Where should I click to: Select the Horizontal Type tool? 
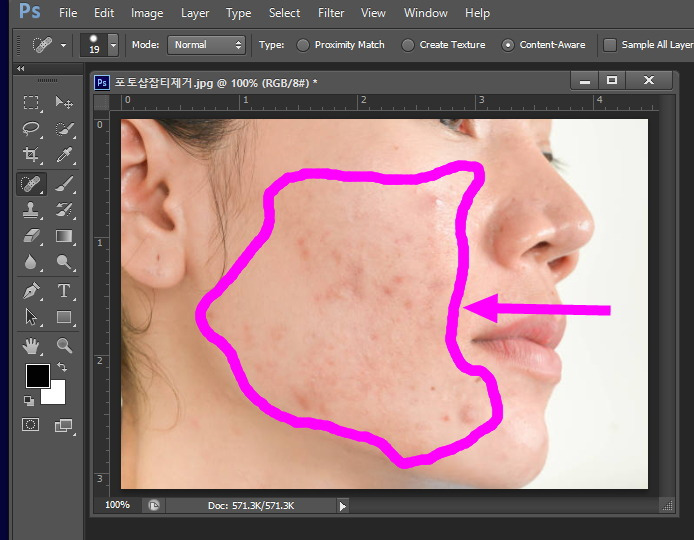[64, 291]
